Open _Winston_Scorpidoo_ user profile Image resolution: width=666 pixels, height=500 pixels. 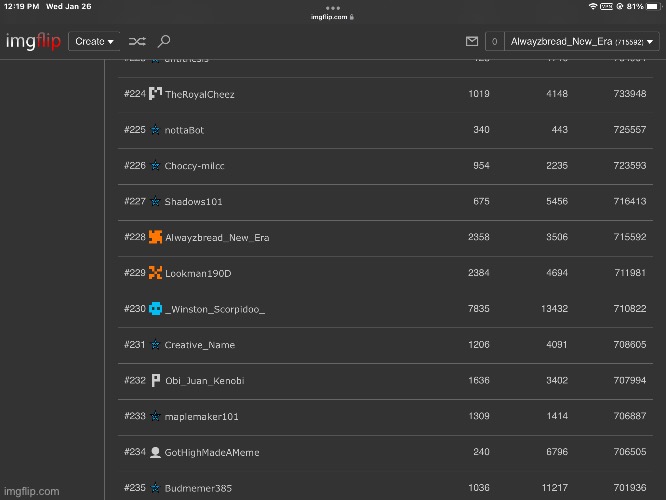click(215, 309)
